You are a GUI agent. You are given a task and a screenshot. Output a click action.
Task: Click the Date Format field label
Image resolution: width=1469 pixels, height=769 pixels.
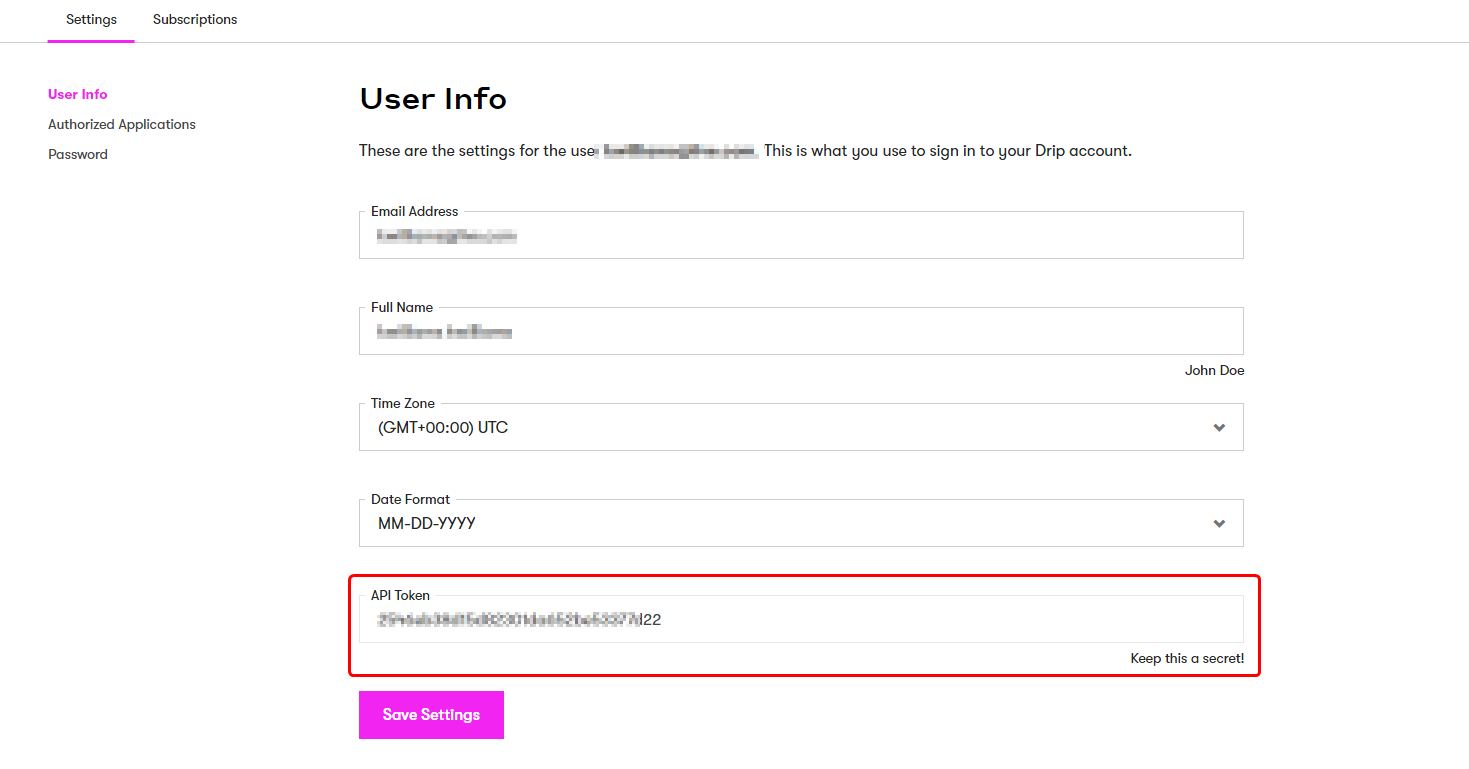tap(410, 500)
